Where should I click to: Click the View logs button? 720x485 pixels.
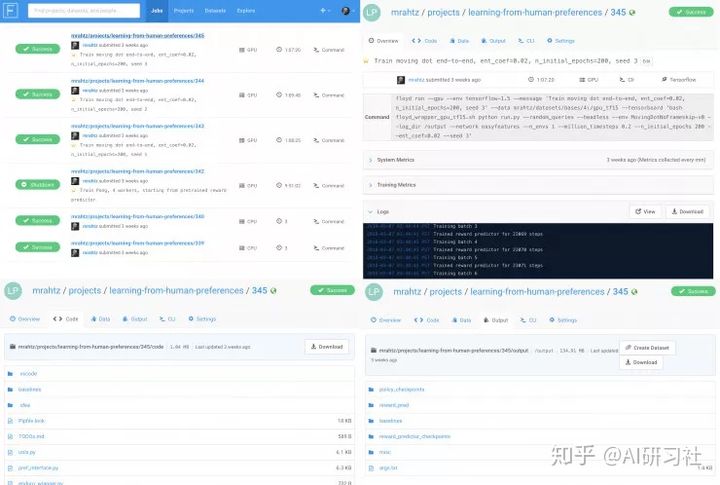pos(645,211)
